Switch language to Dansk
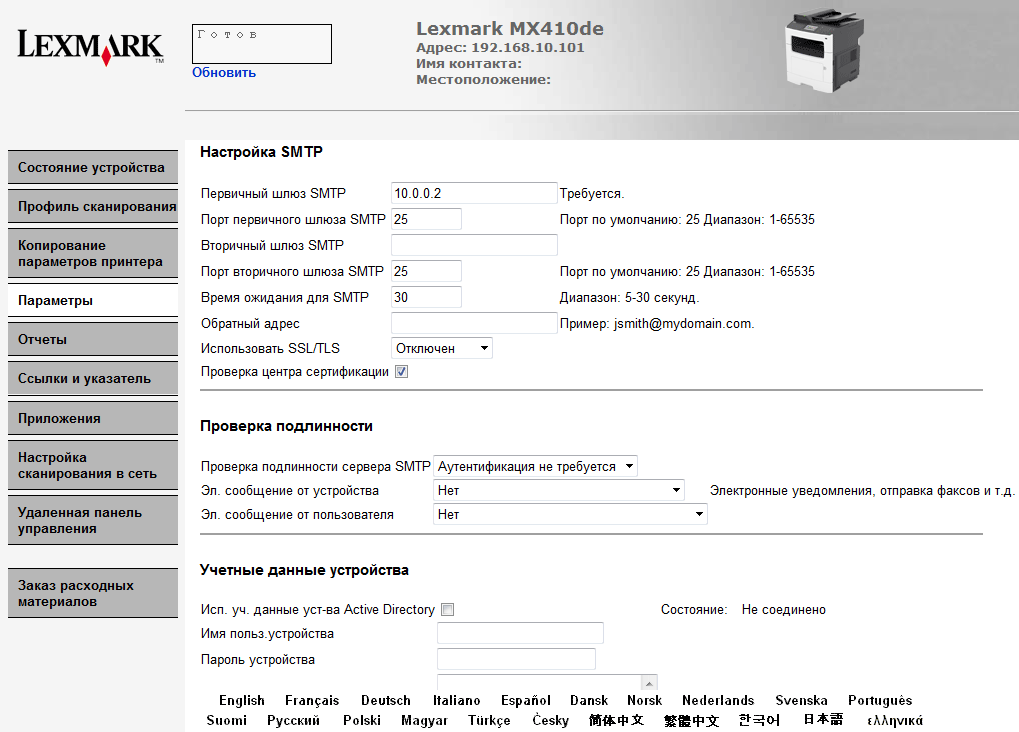Viewport: 1019px width, 732px height. (x=589, y=700)
